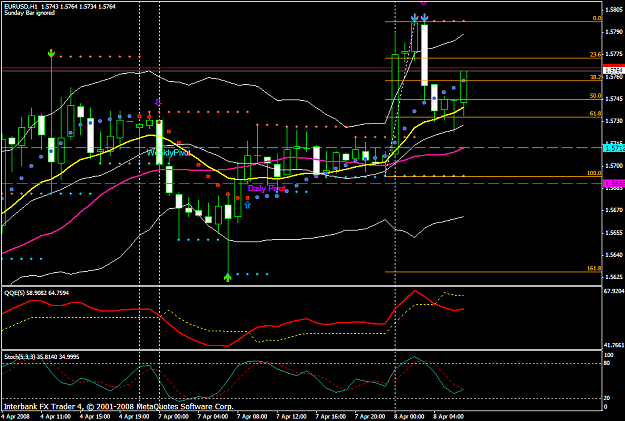The width and height of the screenshot is (625, 421).
Task: Click the '7 Apr 20:00' time axis label
Action: pyautogui.click(x=370, y=416)
